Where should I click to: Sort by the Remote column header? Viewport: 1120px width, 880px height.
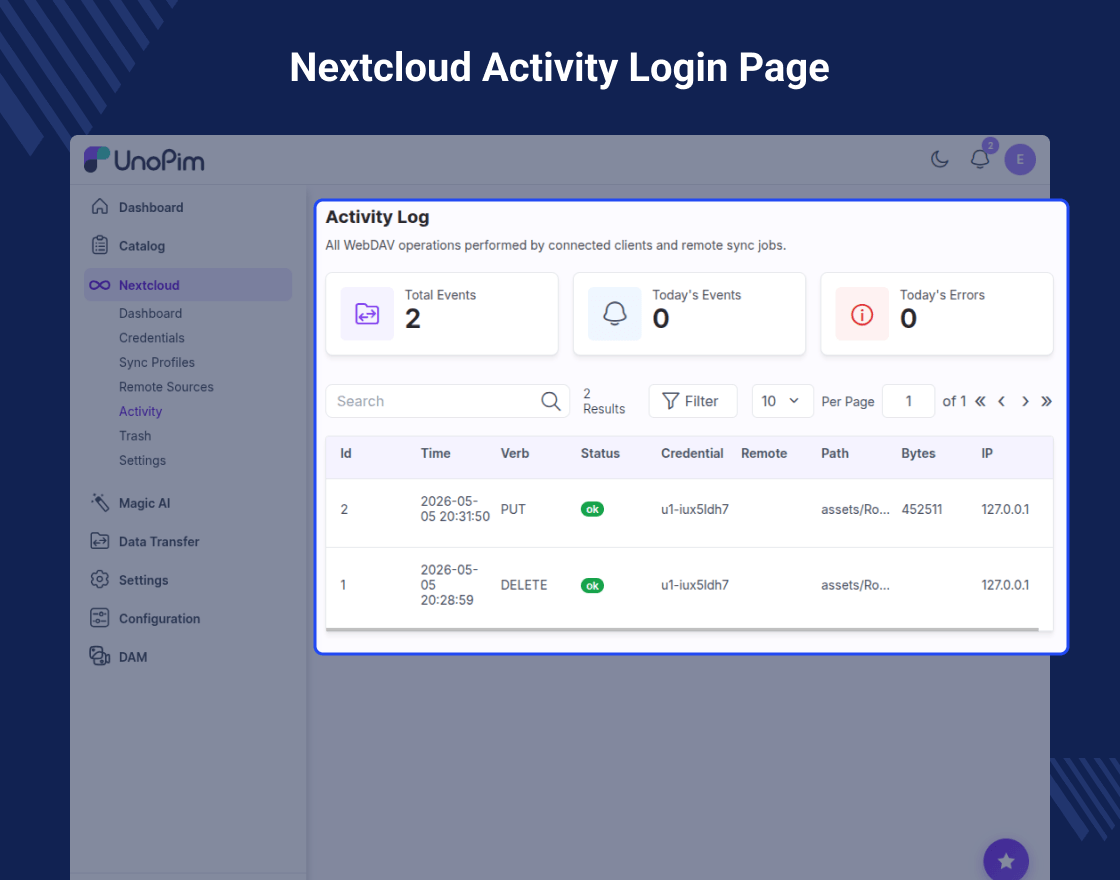coord(764,454)
